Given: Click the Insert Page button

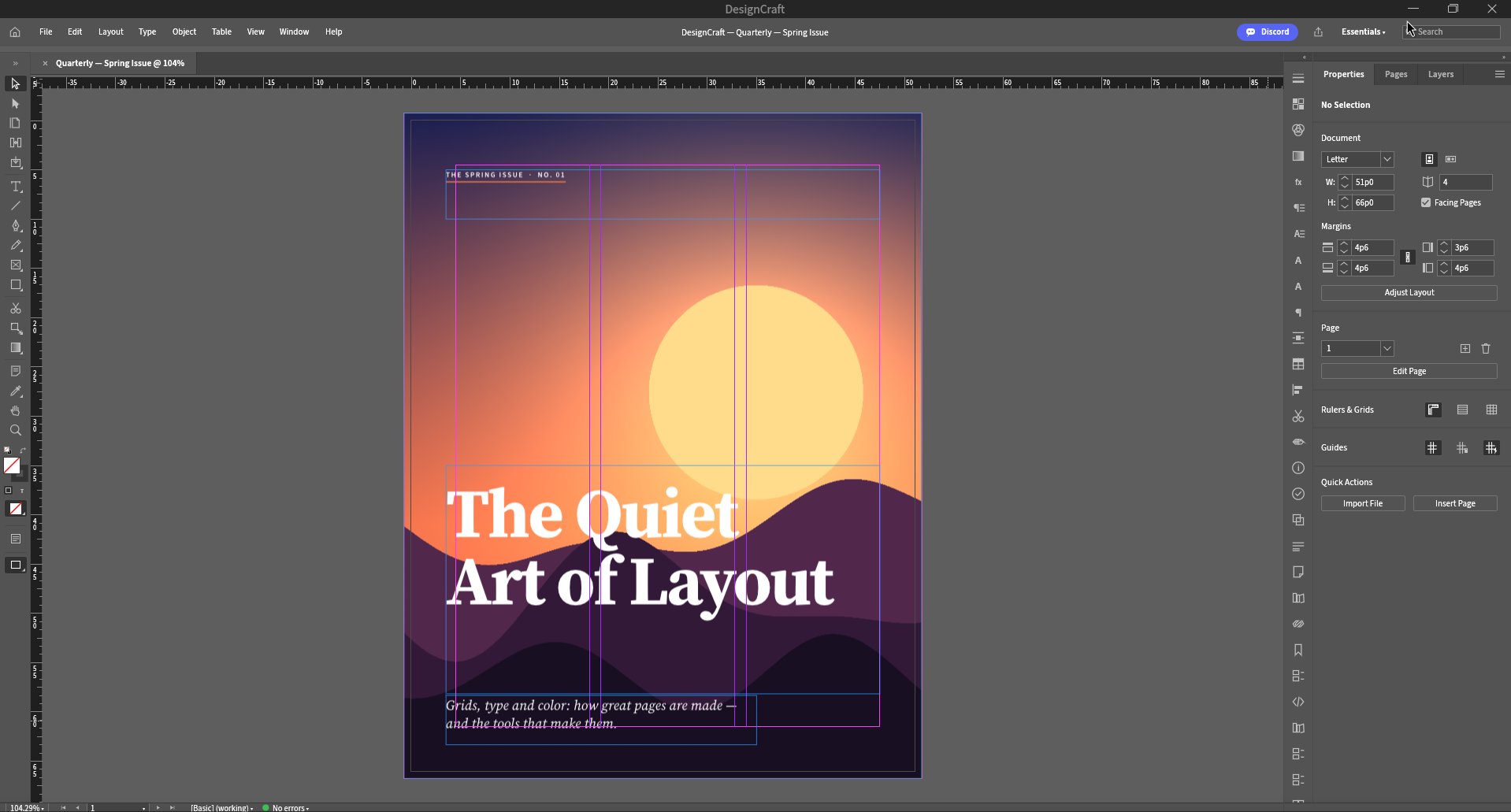Looking at the screenshot, I should click(1455, 503).
